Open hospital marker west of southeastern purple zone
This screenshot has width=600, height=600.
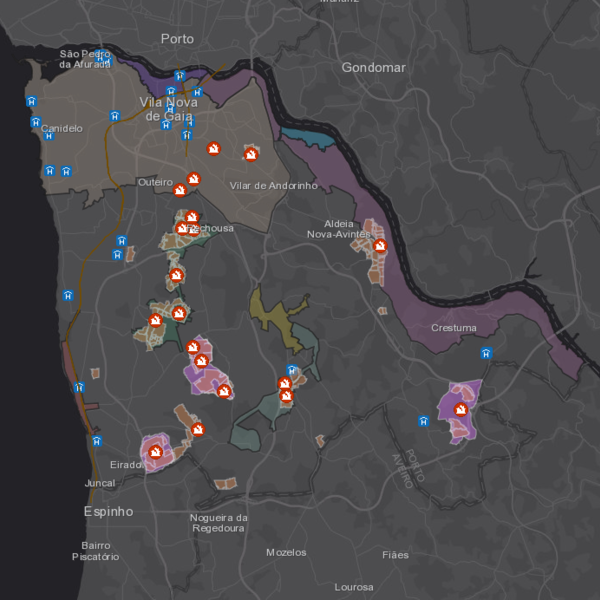point(423,421)
